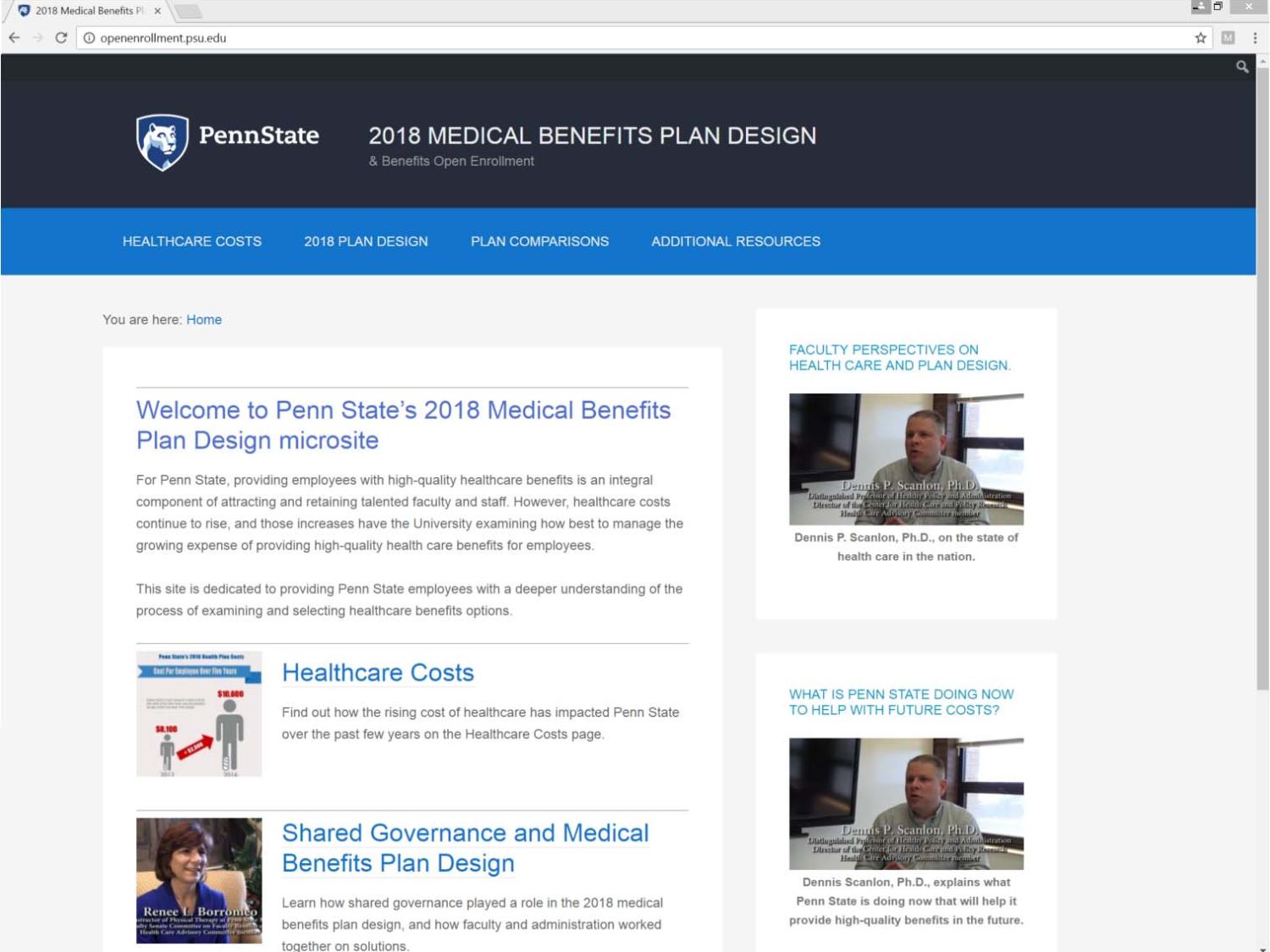Click the scrollbar up arrow
The image size is (1270, 952).
[1262, 61]
